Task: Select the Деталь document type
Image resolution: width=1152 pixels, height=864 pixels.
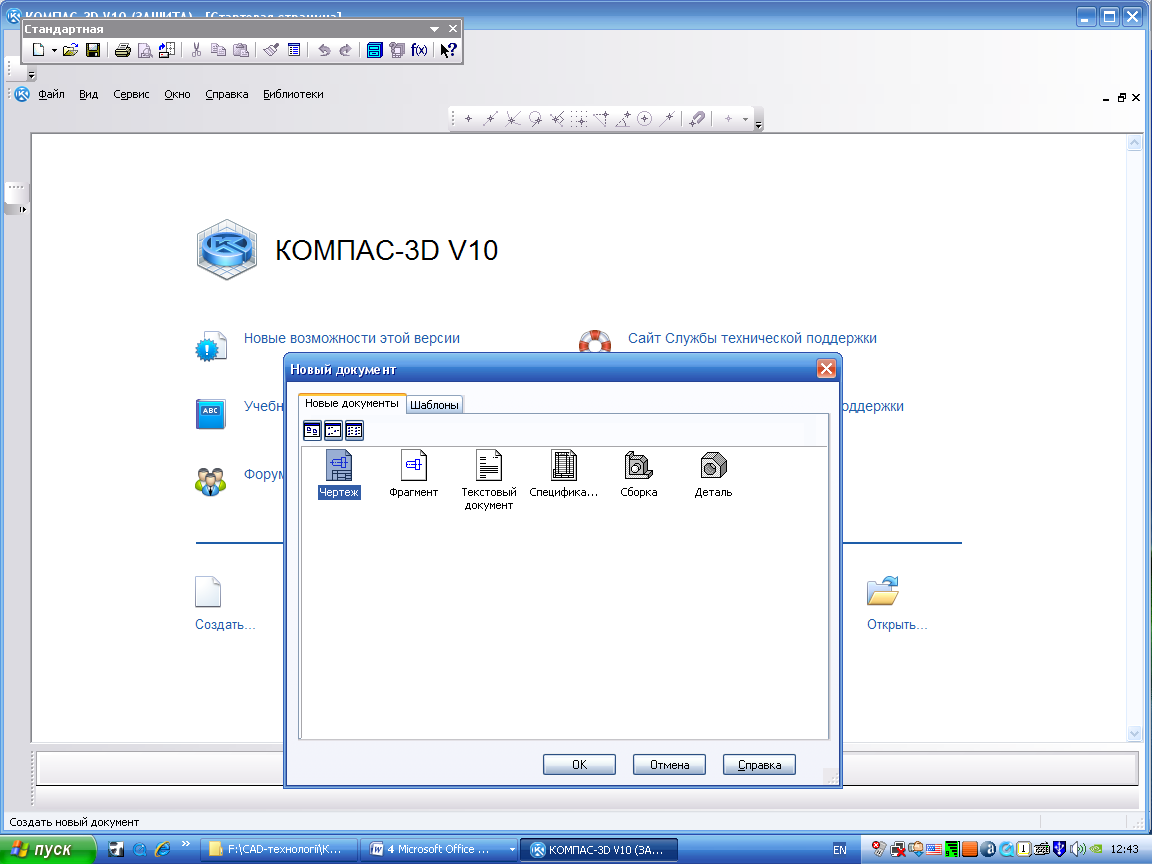Action: point(713,474)
